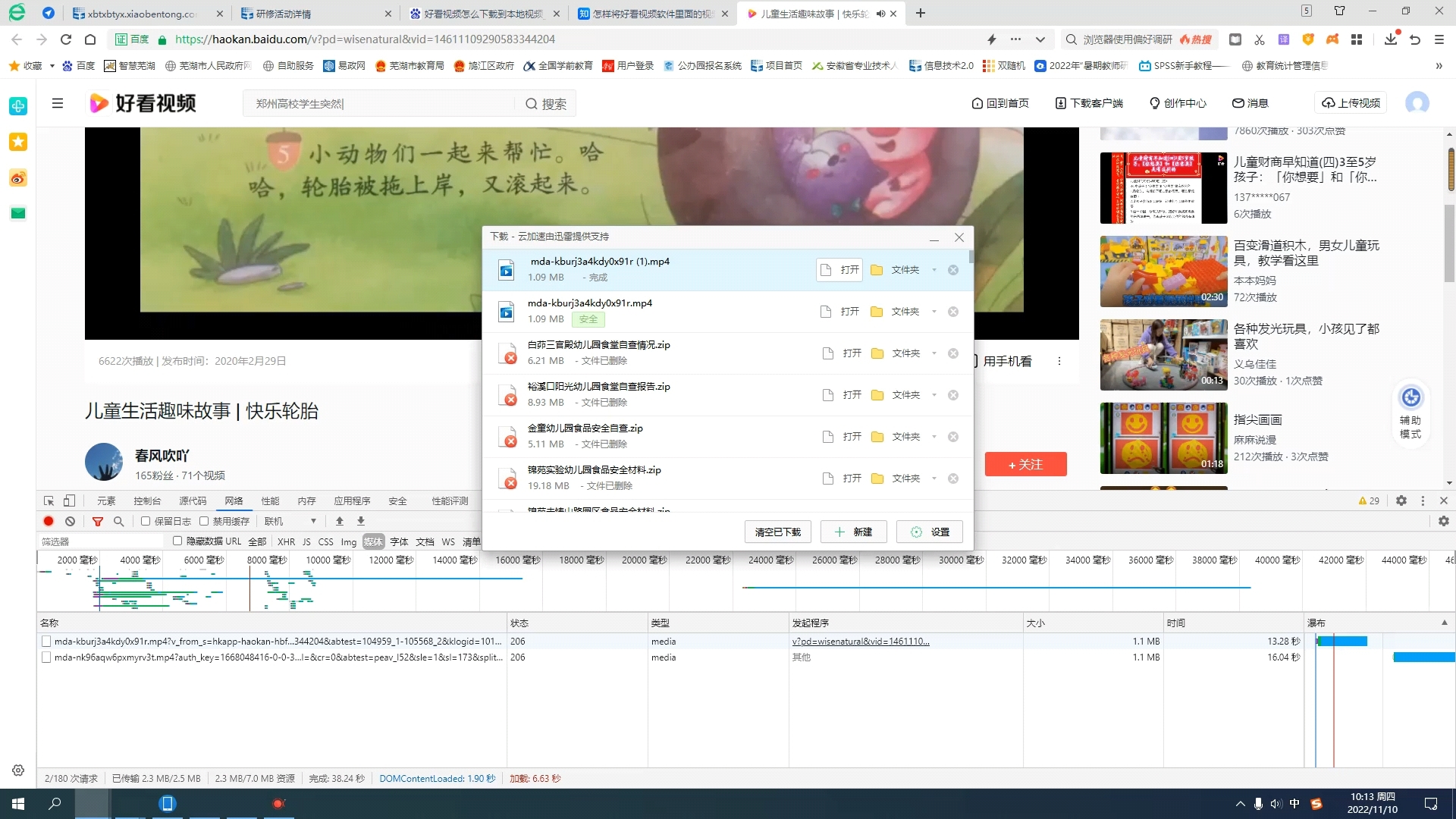
Task: Click the yellow star favorites icon in sidebar
Action: [x=18, y=142]
